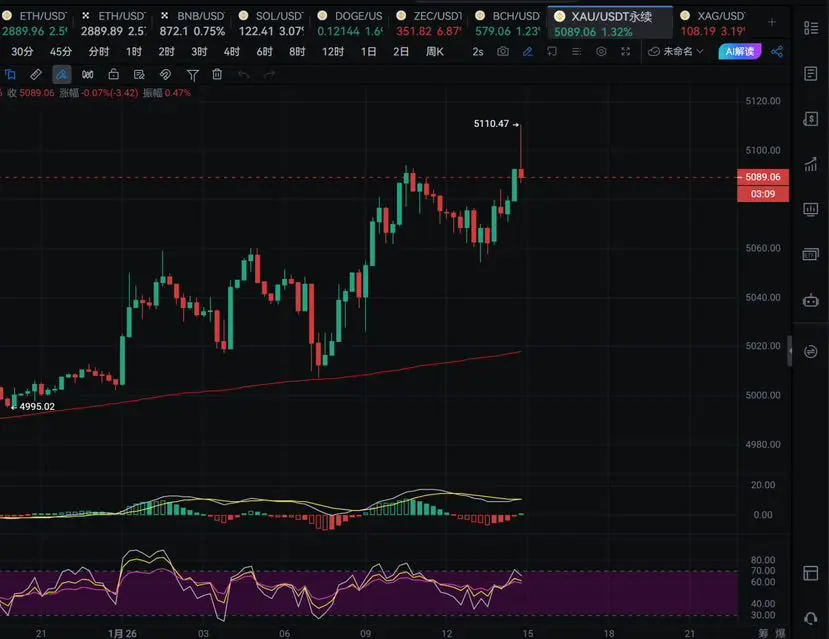Click the undo arrow icon
The width and height of the screenshot is (829, 639).
[243, 75]
